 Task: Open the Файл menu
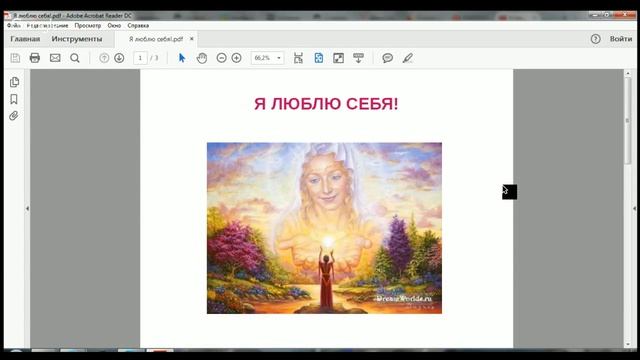14,25
